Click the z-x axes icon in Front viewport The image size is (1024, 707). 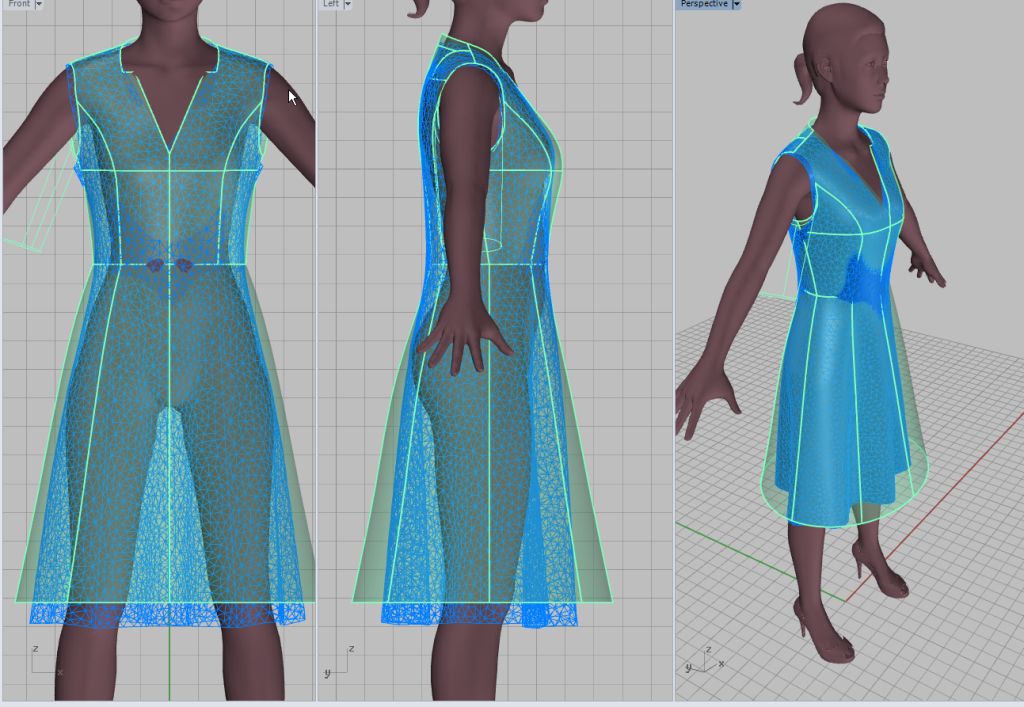tap(47, 661)
